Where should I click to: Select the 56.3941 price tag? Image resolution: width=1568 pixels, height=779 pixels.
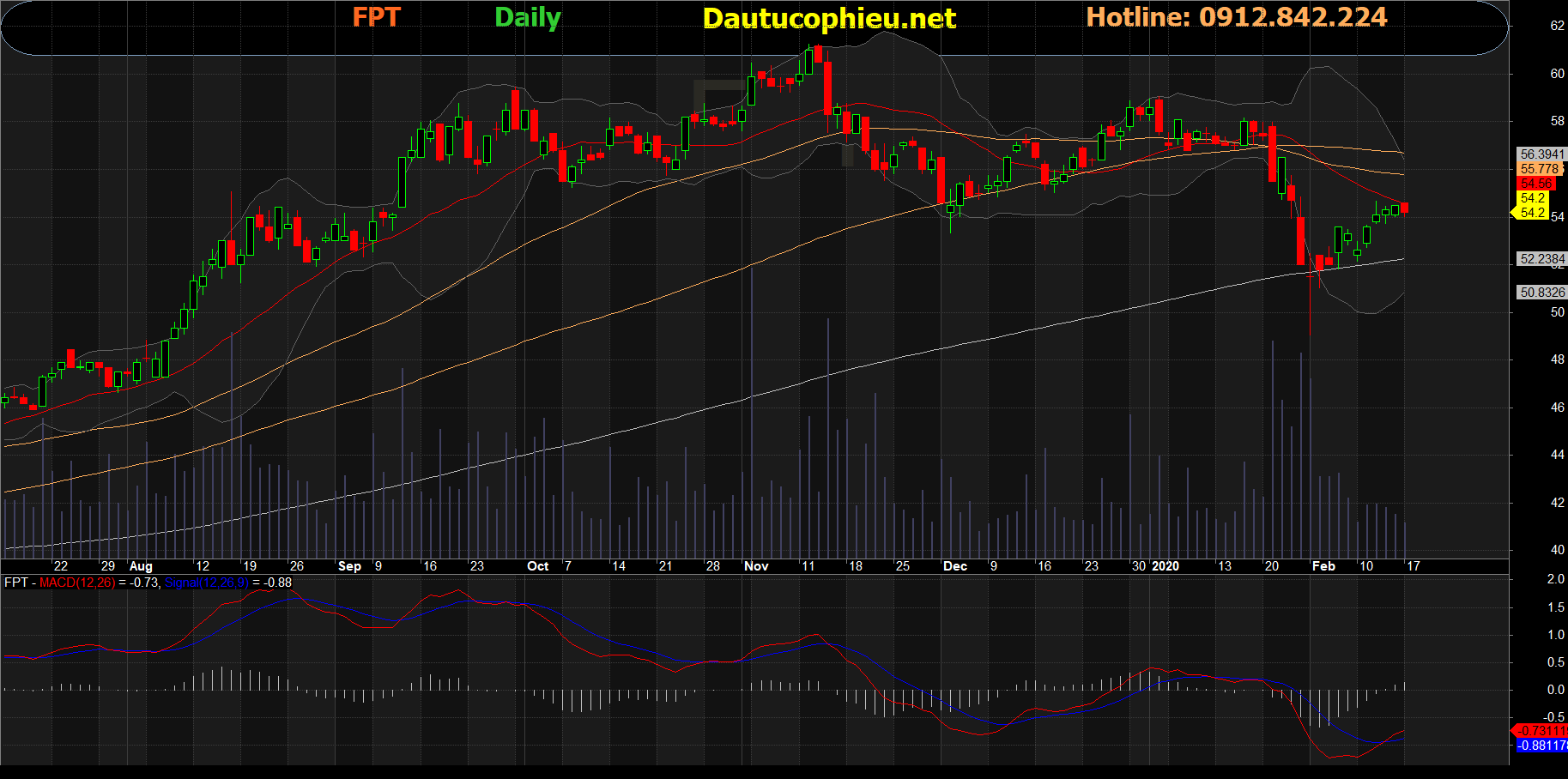1541,154
